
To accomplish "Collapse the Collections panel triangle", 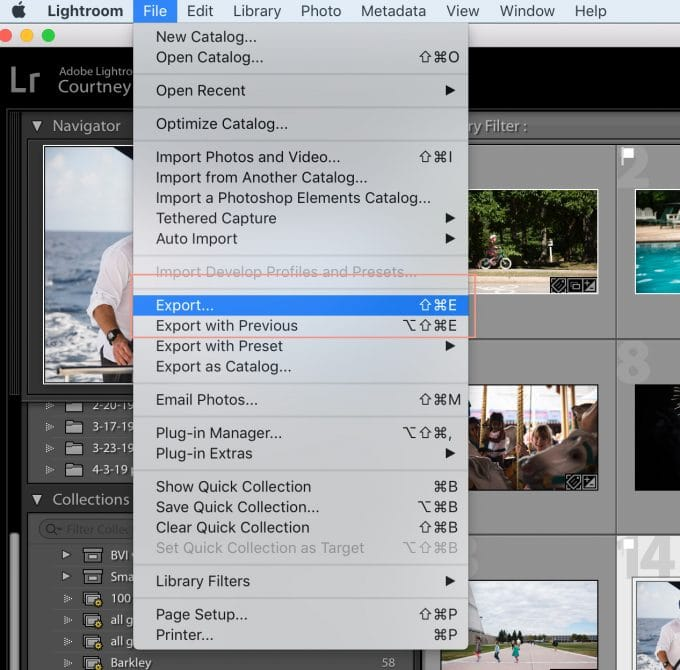I will click(37, 500).
